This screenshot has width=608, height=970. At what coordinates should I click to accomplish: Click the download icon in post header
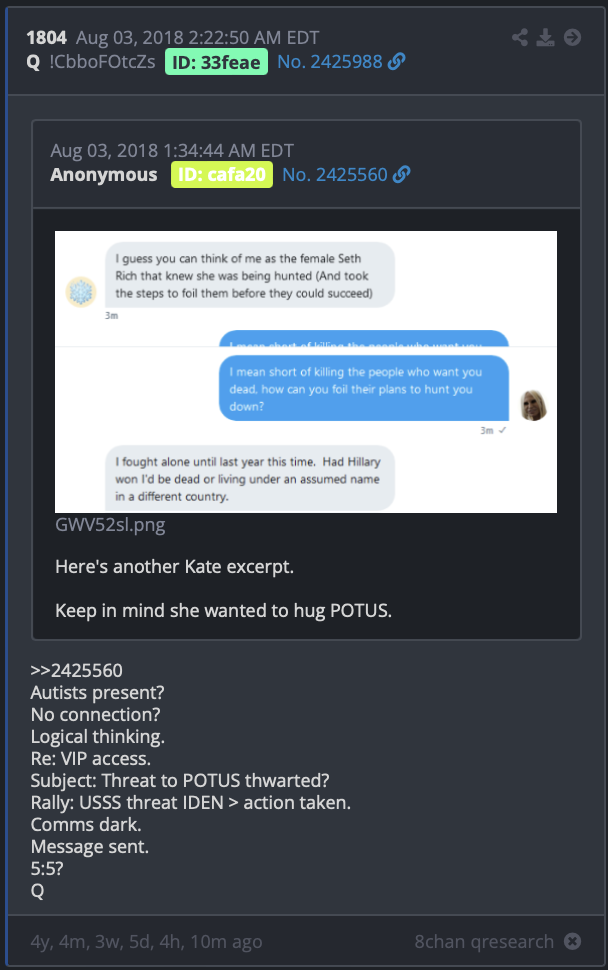546,37
